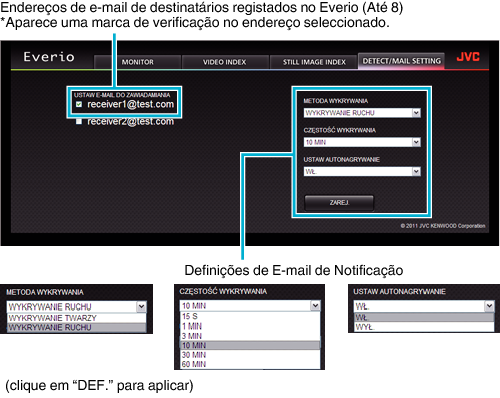The image size is (500, 398).
Task: Open USTAW AUTONAGRYWANIE dropdown showing WŁ.
Action: [x=362, y=172]
